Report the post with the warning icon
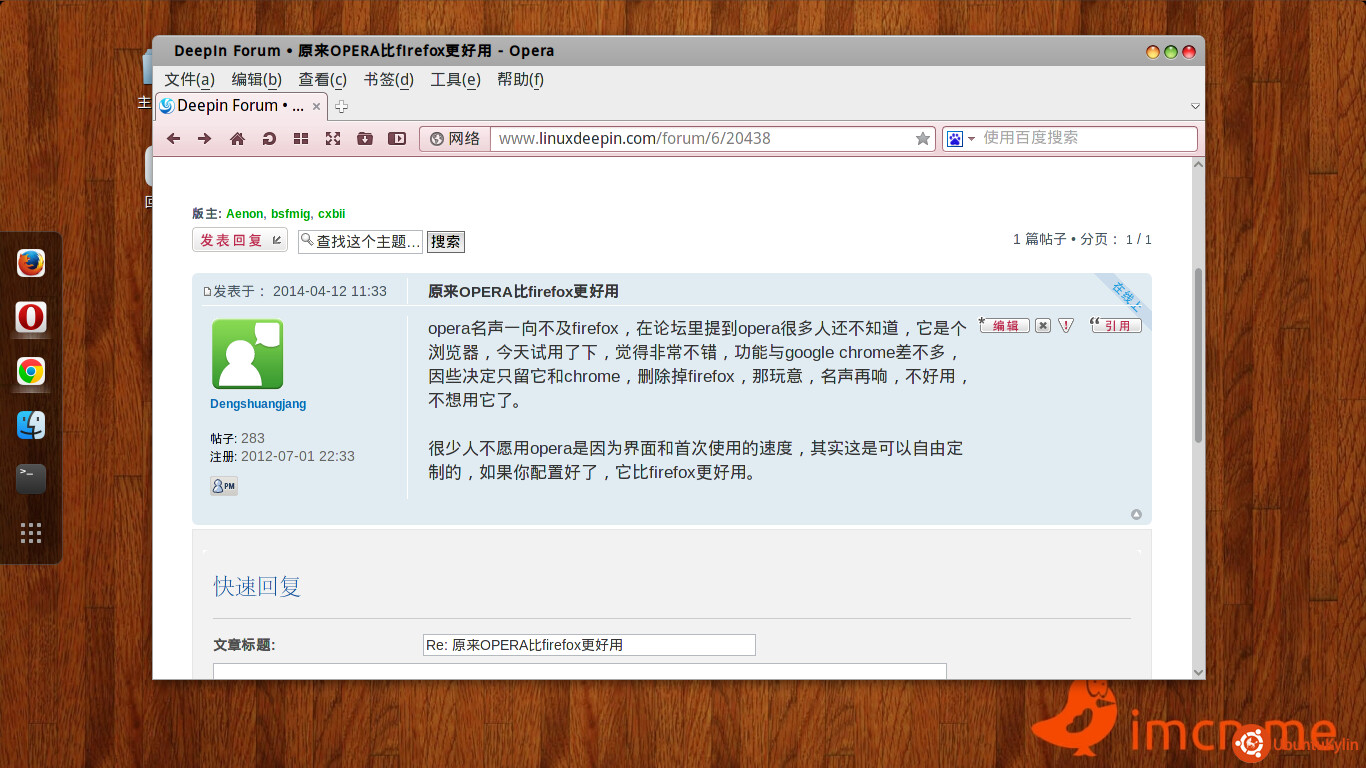 coord(1066,325)
